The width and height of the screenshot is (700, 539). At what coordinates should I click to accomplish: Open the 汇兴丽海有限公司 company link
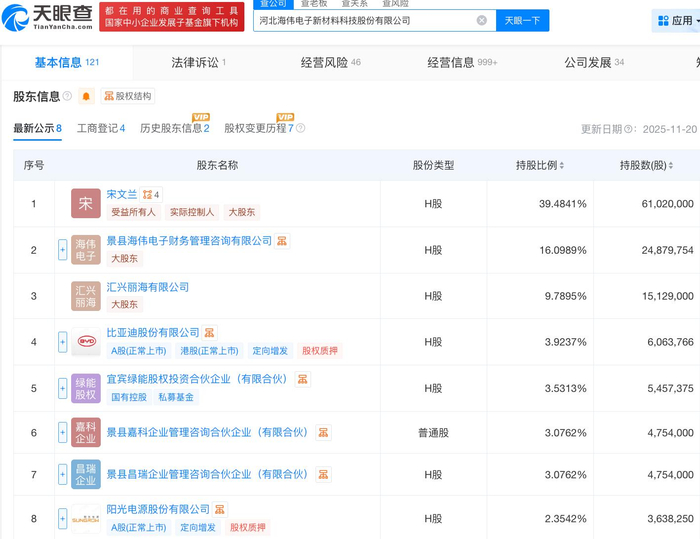click(x=148, y=287)
